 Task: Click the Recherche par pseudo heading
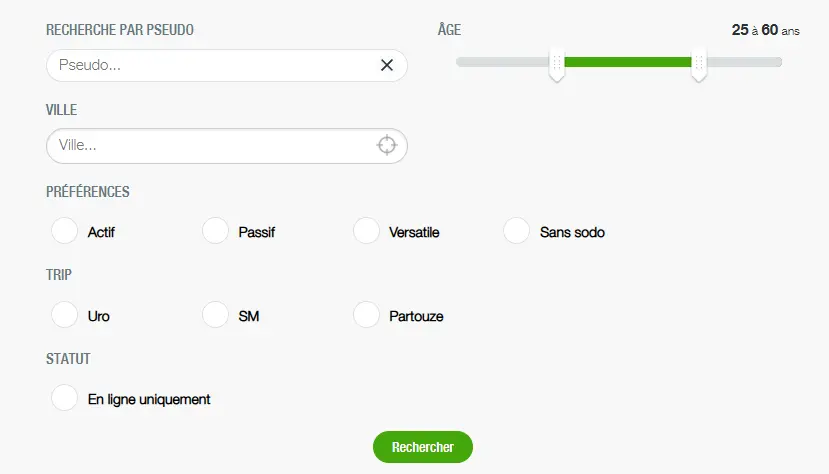[x=120, y=30]
